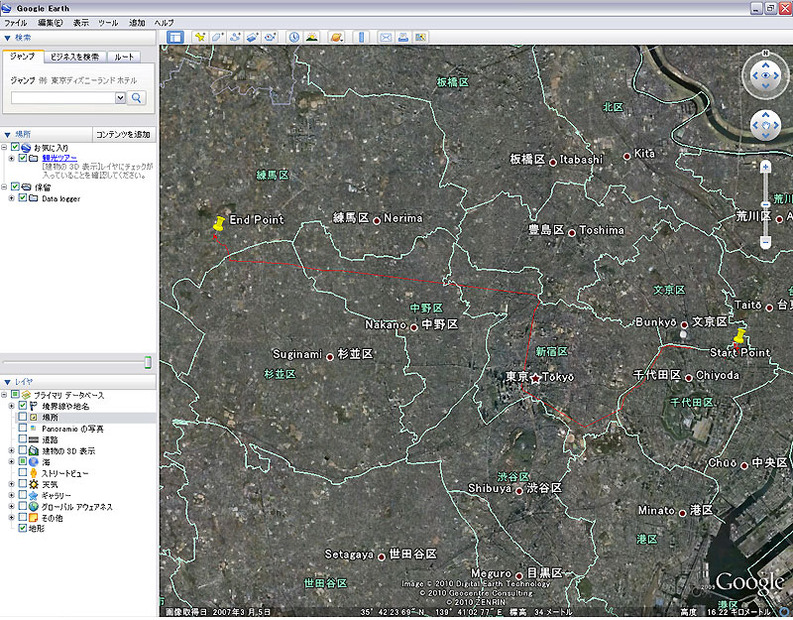793x620 pixels.
Task: Select the Add Path tool
Action: pyautogui.click(x=235, y=37)
